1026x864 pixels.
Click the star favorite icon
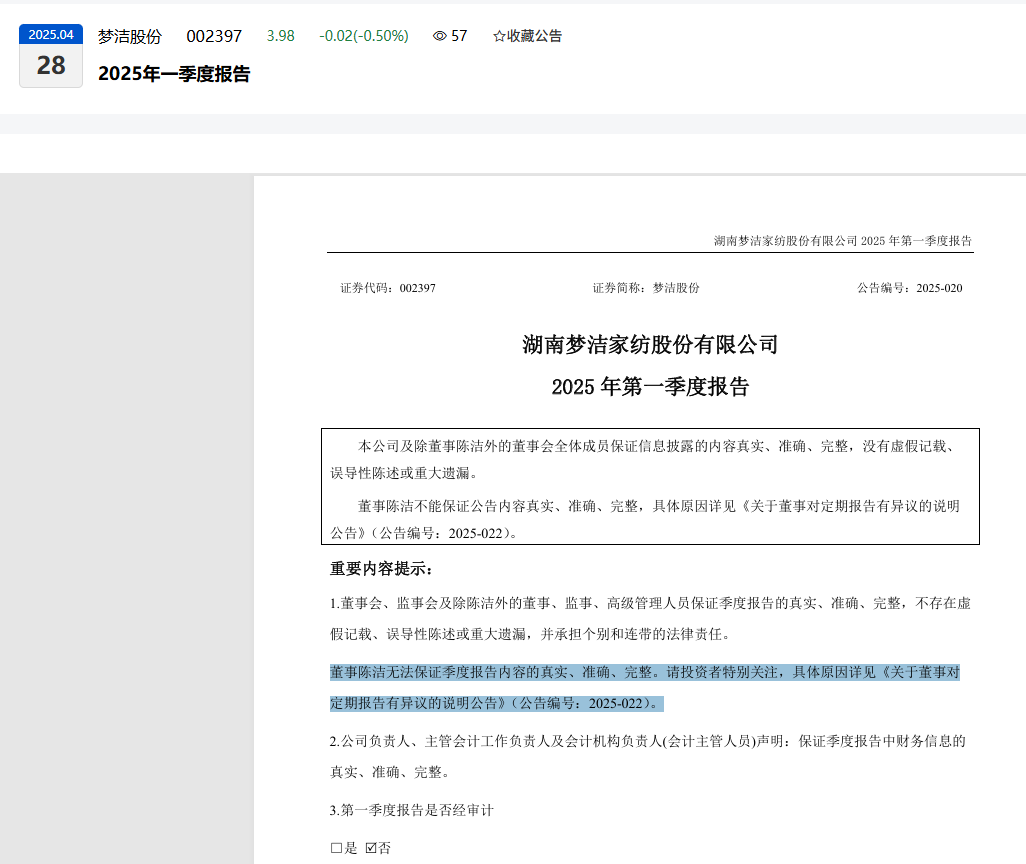pos(499,36)
